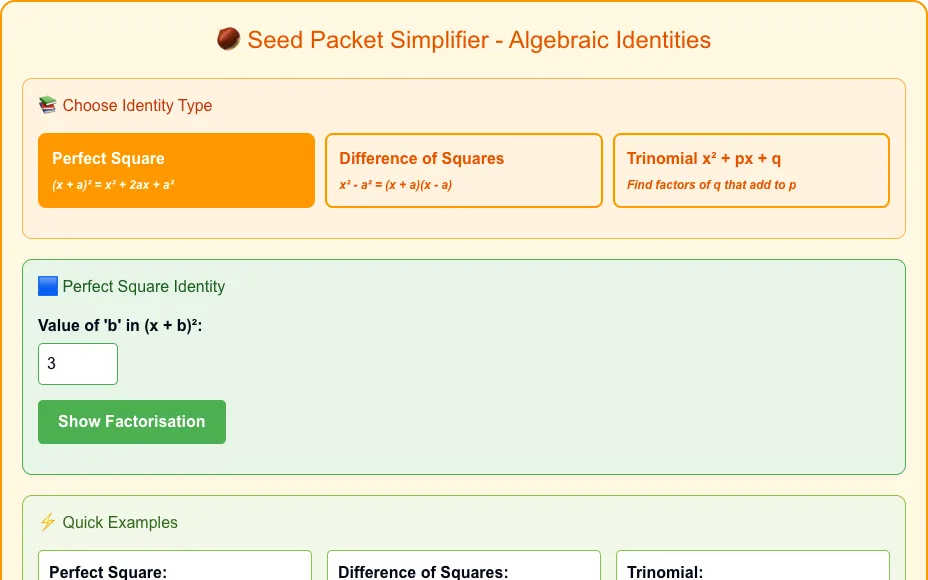Click the Seed Packet Simplifier page title
The image size is (928, 580).
pyautogui.click(x=479, y=40)
